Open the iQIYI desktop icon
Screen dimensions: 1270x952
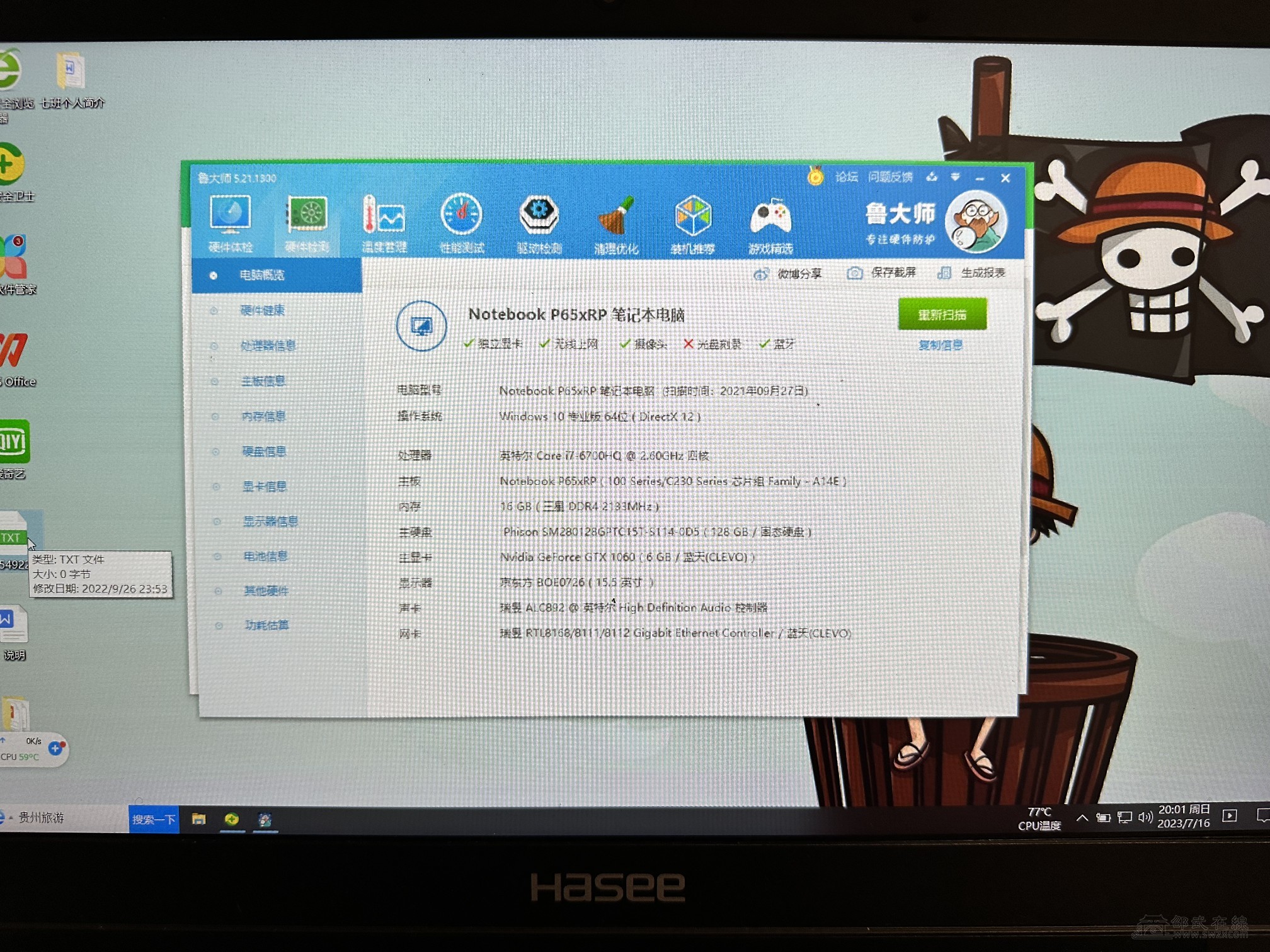pyautogui.click(x=14, y=448)
